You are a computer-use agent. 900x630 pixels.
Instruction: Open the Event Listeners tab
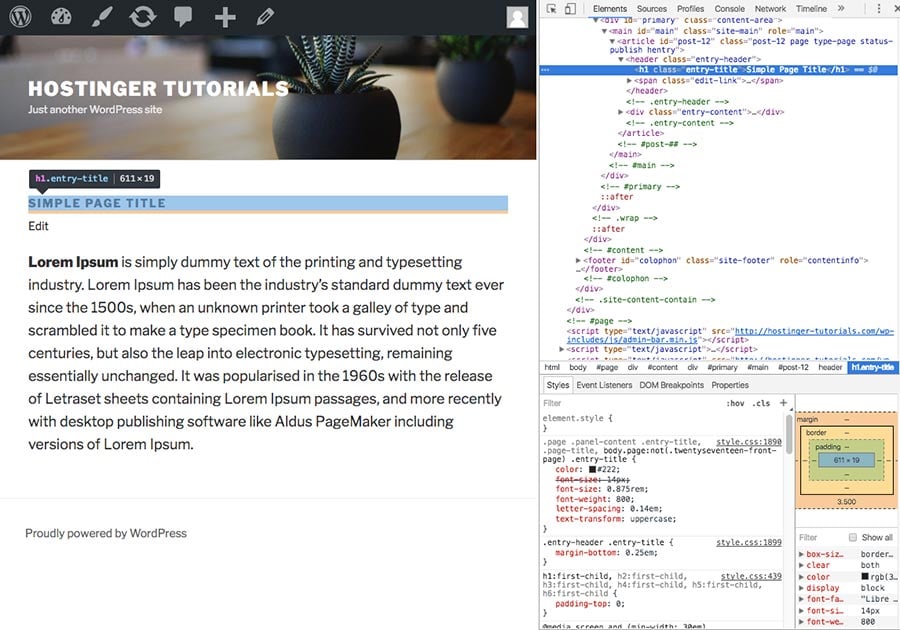tap(602, 386)
